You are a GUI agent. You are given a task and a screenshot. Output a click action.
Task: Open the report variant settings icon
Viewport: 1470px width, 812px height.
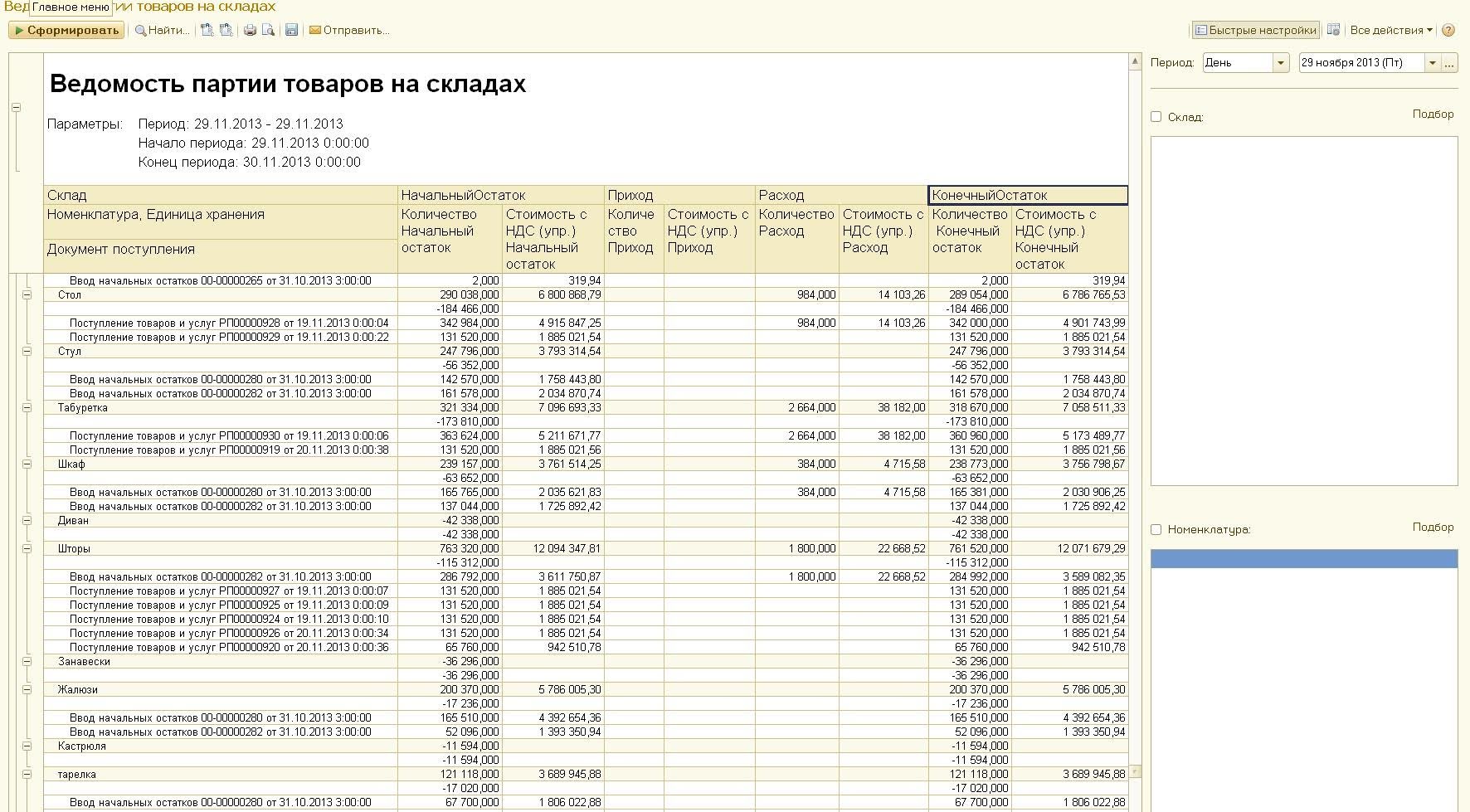click(1333, 30)
